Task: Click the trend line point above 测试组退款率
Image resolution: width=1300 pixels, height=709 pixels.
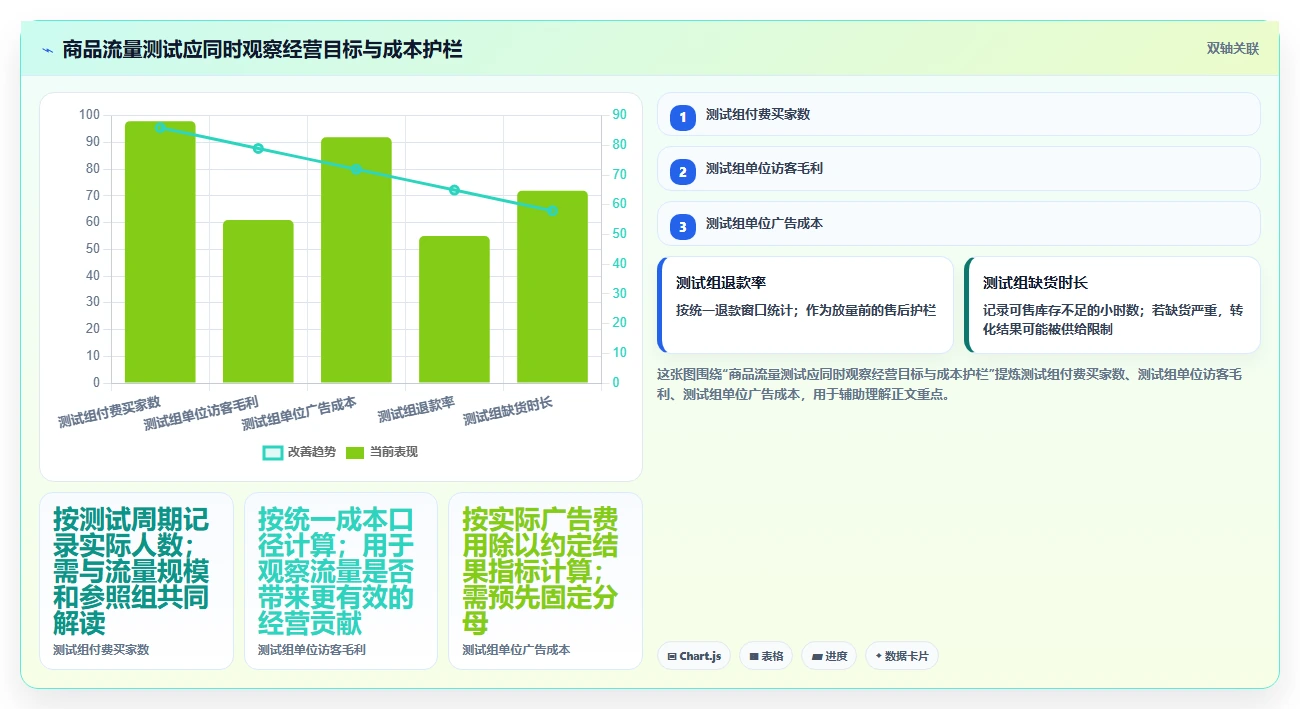Action: [x=454, y=190]
